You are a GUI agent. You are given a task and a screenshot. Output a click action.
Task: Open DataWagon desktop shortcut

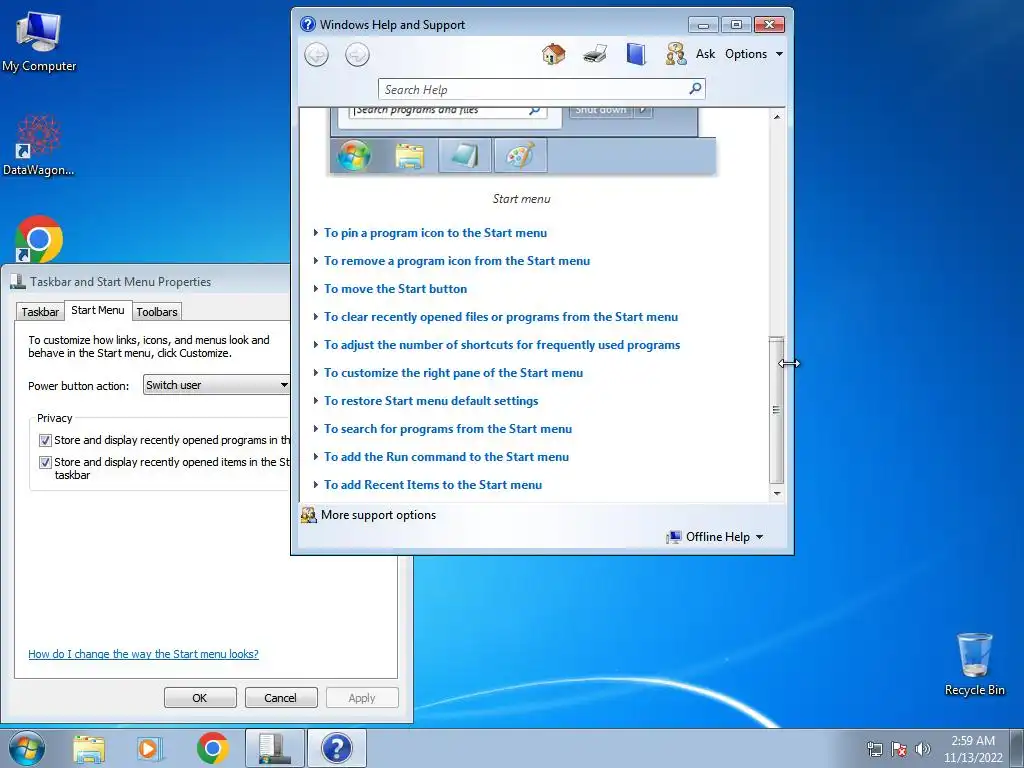point(39,145)
